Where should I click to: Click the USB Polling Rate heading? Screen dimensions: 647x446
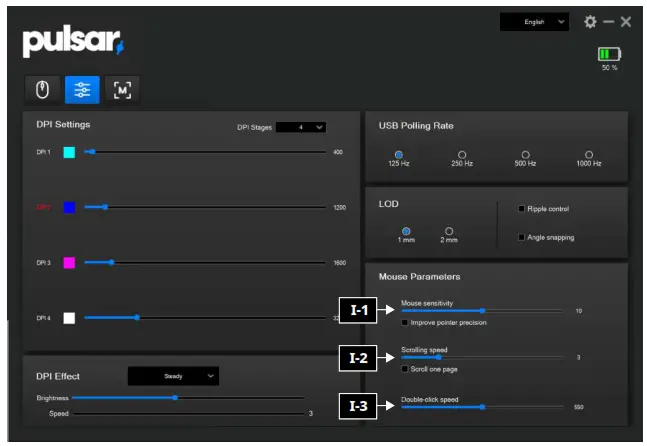pyautogui.click(x=416, y=126)
